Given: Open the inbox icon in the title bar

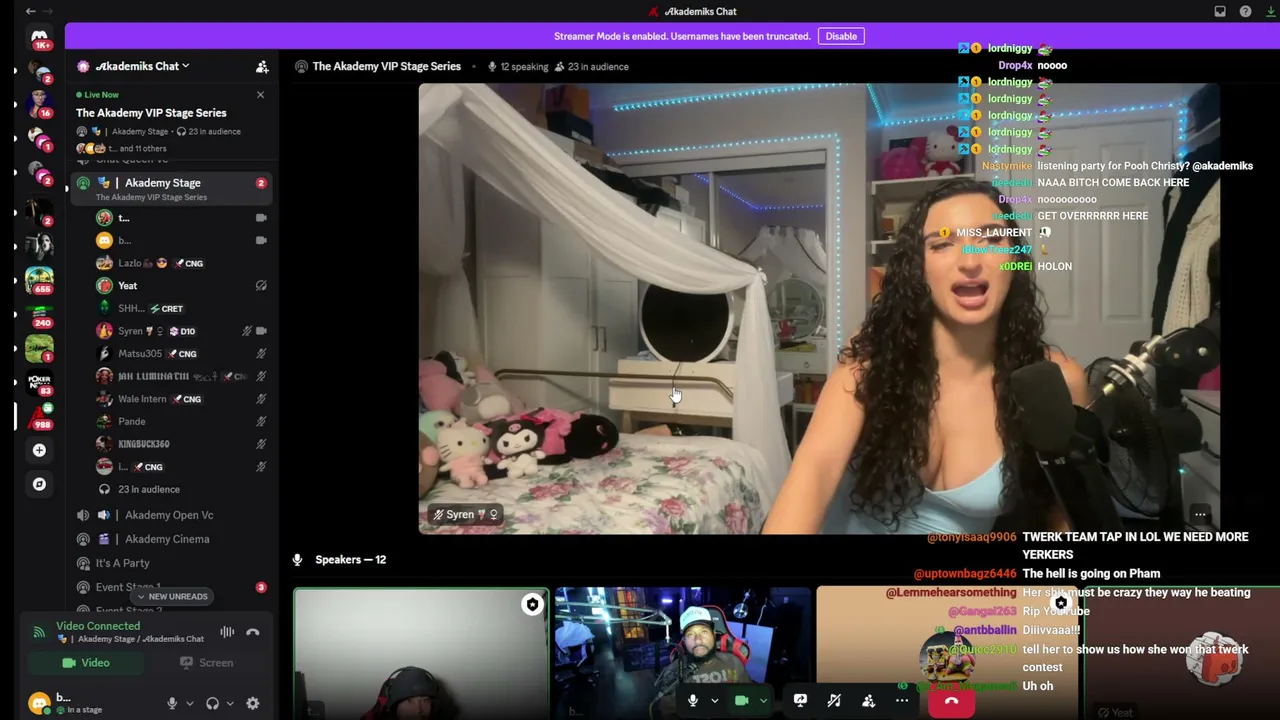Looking at the screenshot, I should tap(1220, 11).
